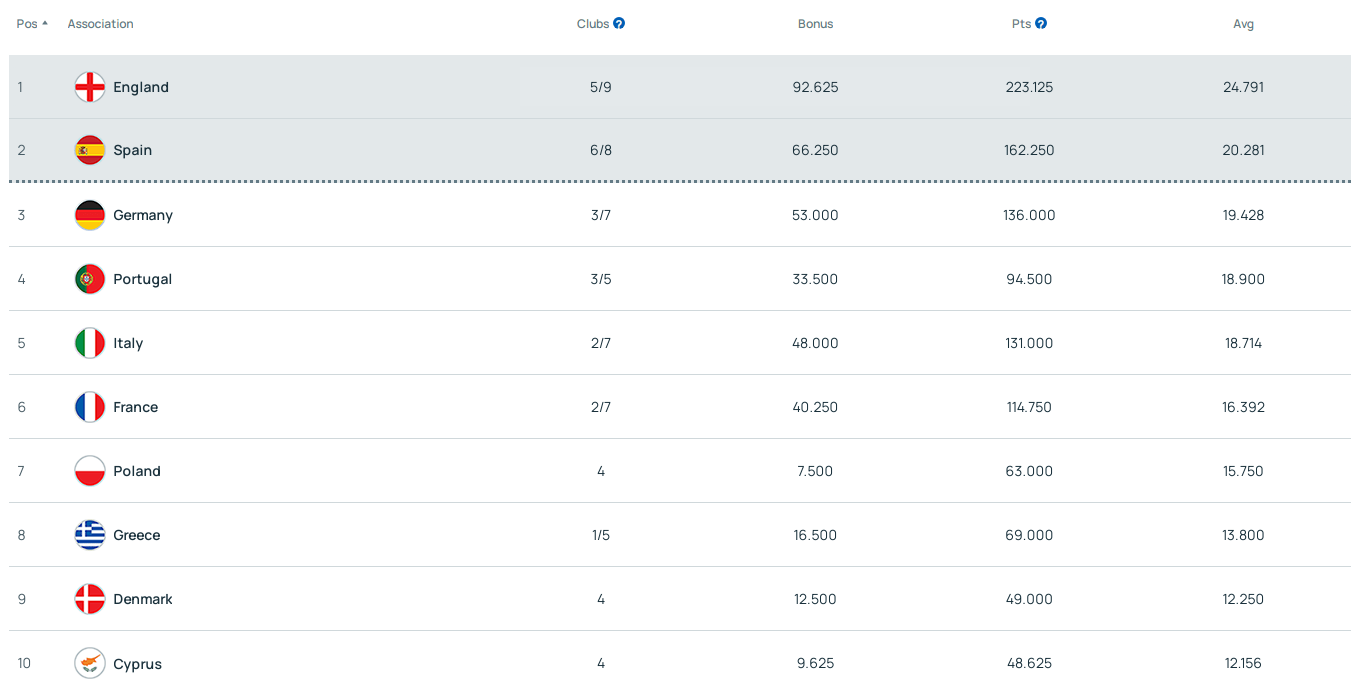Click the Clubs column header label

(x=592, y=24)
